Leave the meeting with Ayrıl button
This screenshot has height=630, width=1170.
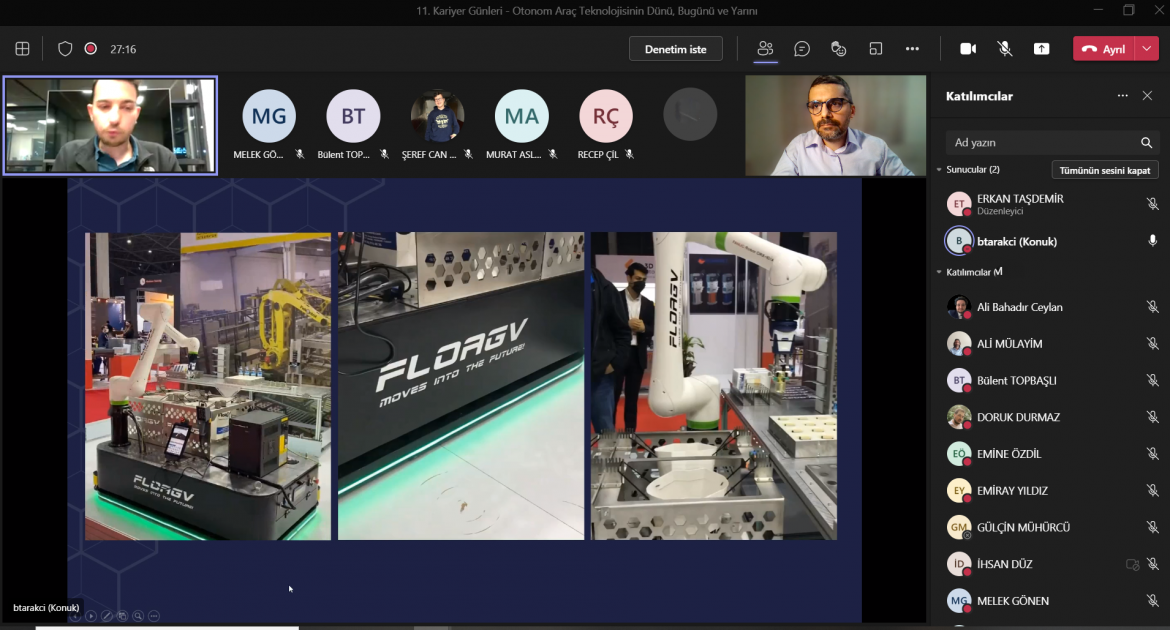click(x=1104, y=49)
